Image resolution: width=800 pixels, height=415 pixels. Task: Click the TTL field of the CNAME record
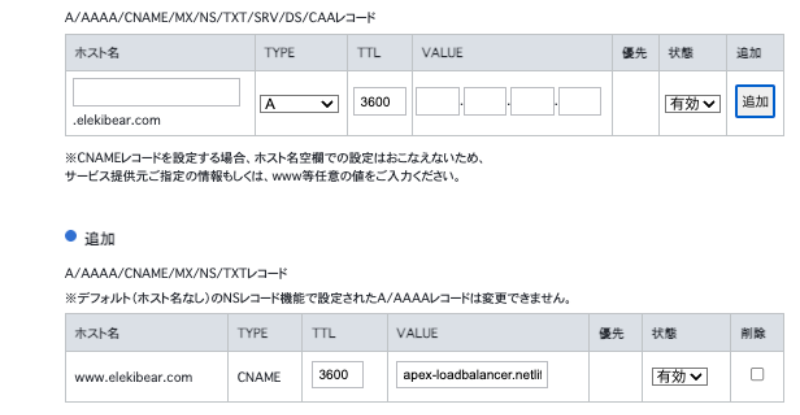(x=339, y=374)
